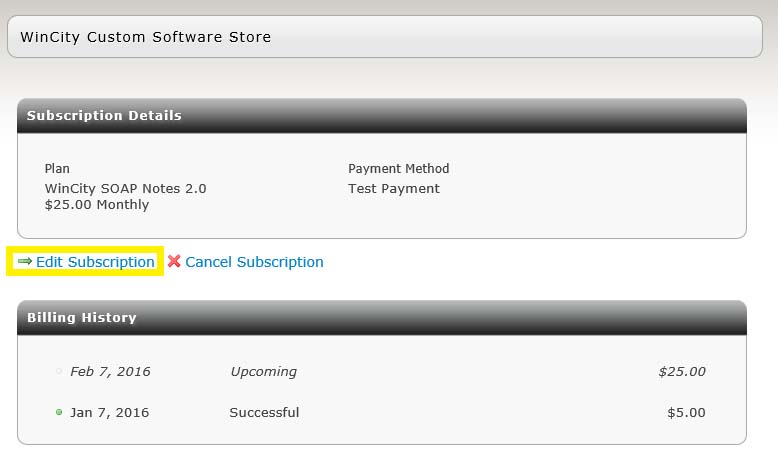Click the Plan label

[57, 169]
